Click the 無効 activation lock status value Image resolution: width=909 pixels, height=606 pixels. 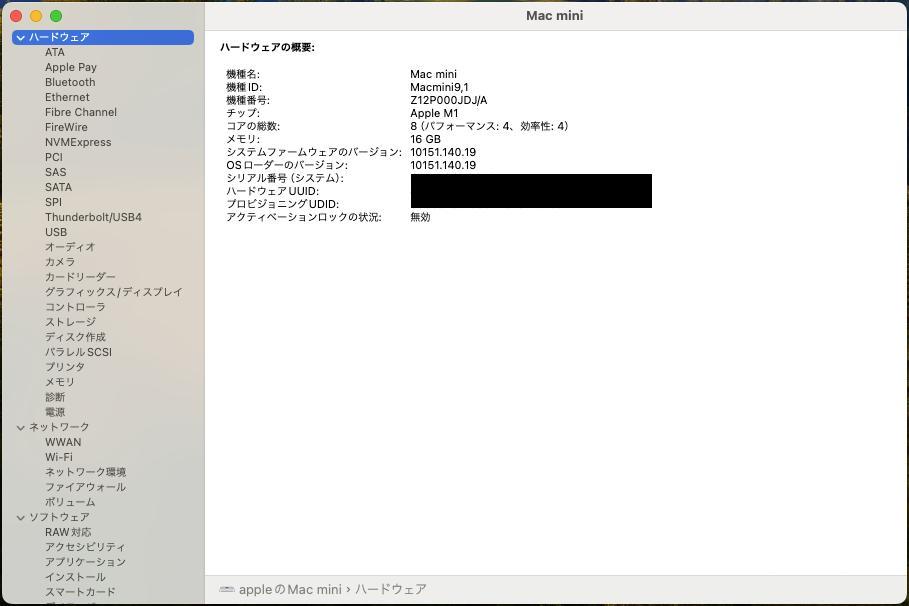pos(420,217)
